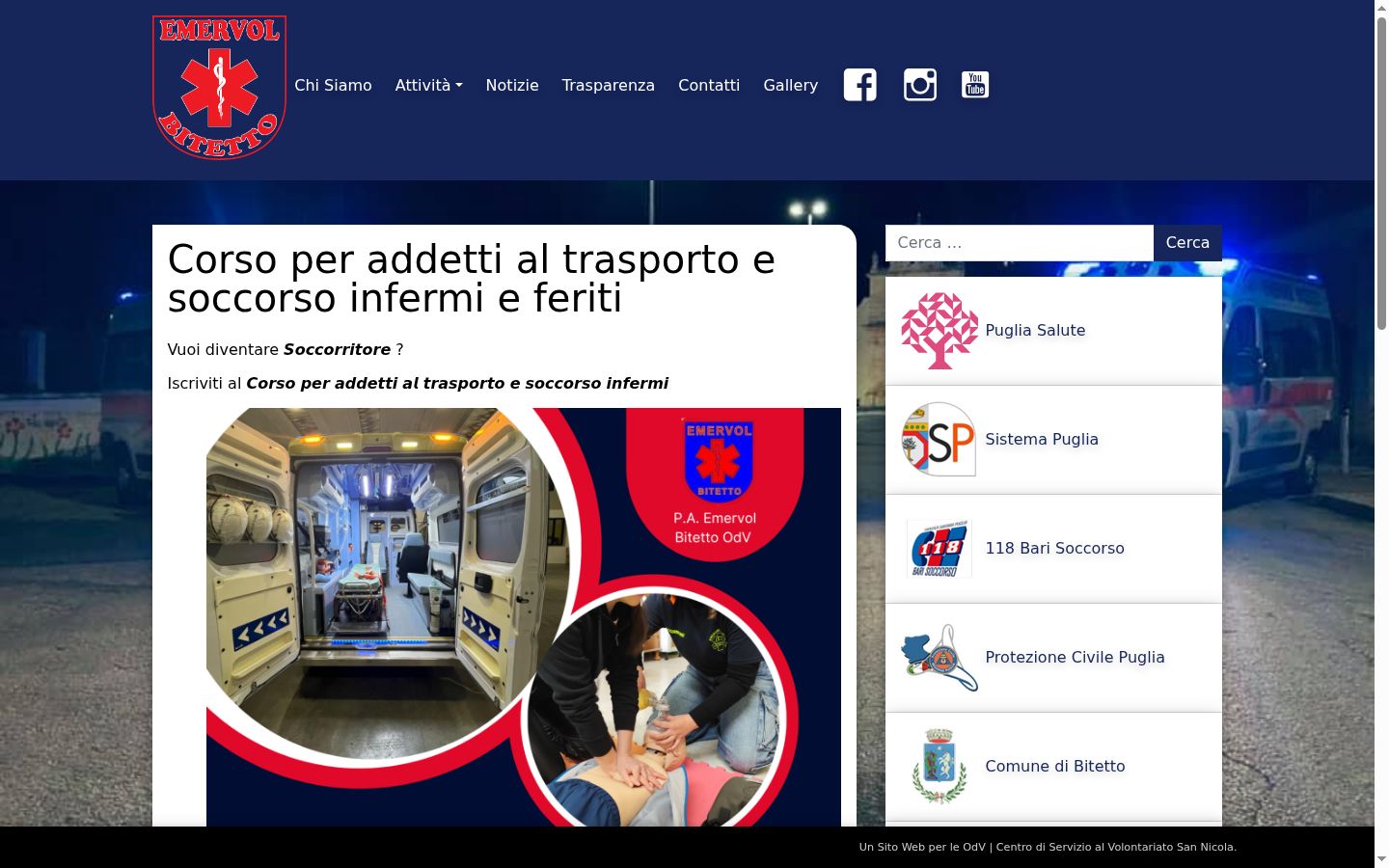Focus the Cerca search input field
This screenshot has width=1389, height=868.
pyautogui.click(x=1020, y=243)
